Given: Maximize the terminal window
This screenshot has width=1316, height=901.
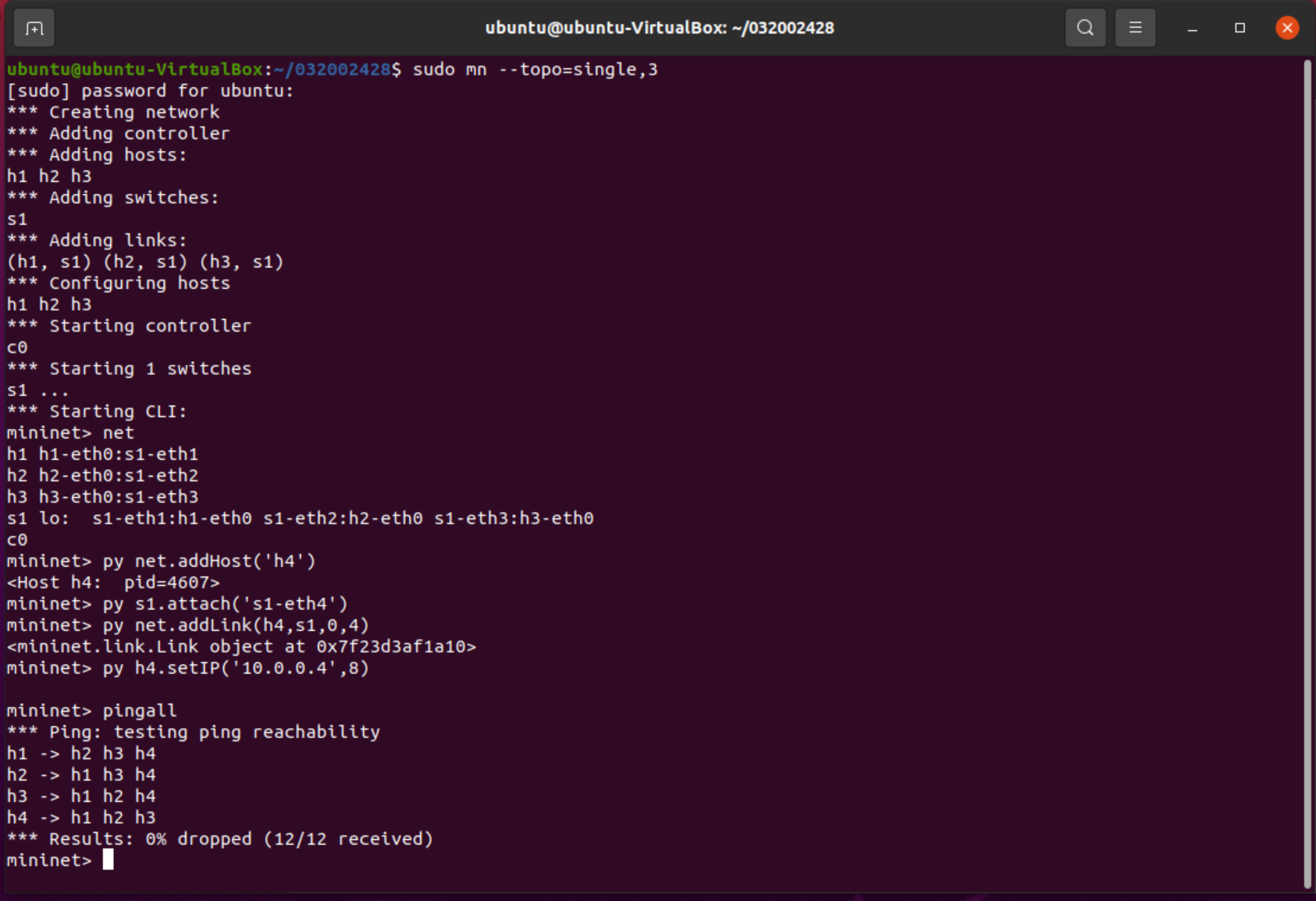Looking at the screenshot, I should [x=1239, y=28].
